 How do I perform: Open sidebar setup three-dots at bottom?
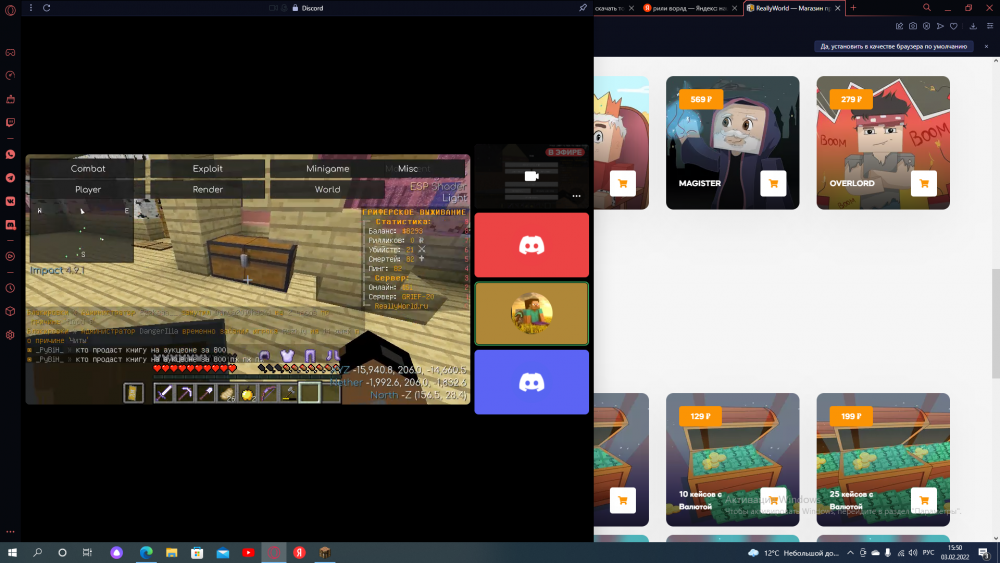tap(10, 531)
